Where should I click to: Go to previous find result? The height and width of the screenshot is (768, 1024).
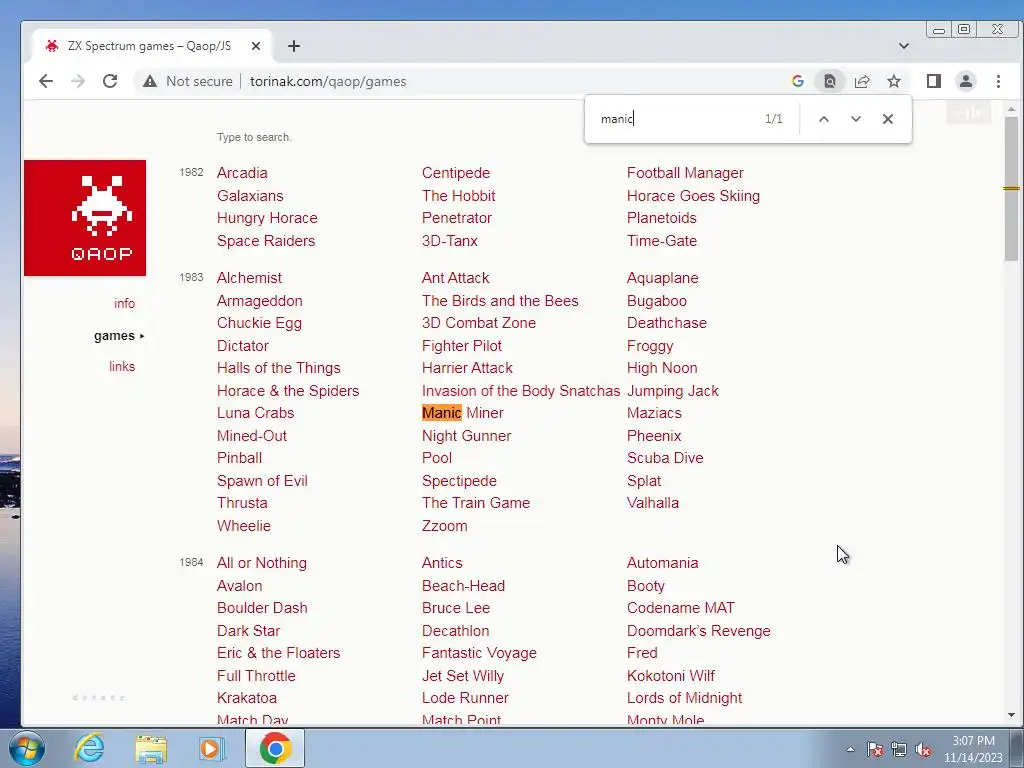point(824,119)
